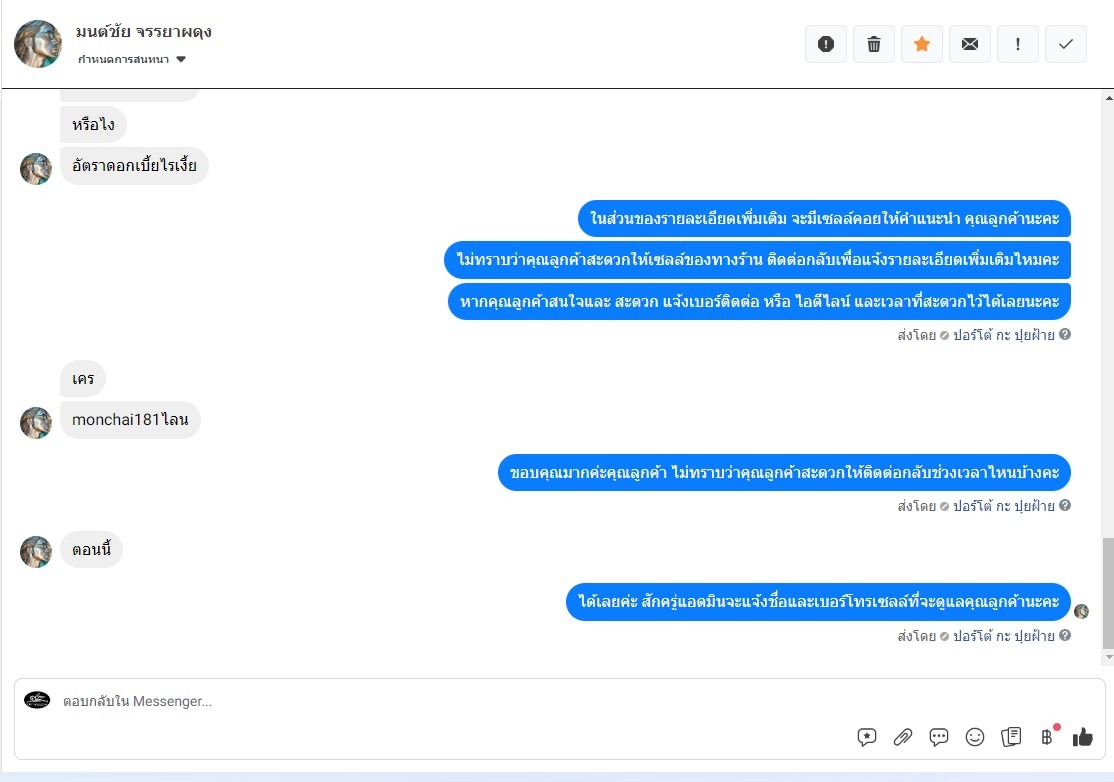Mark the conversation unread with the envelope icon

(970, 44)
